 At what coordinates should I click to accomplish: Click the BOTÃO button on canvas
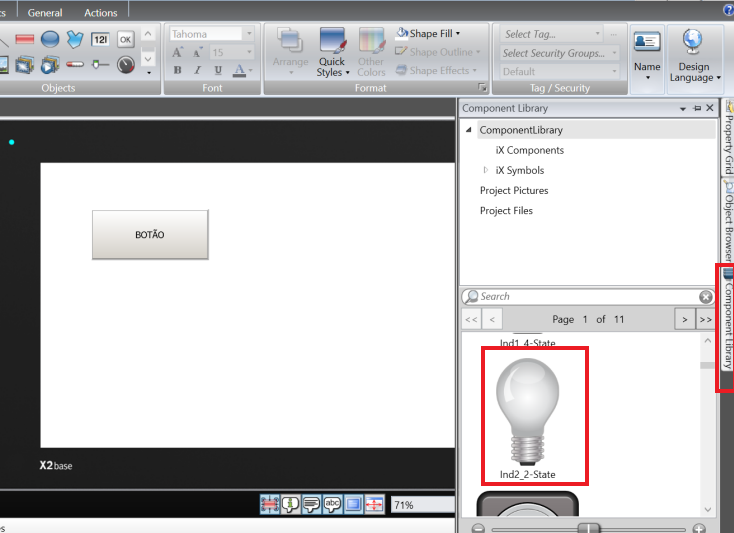150,235
